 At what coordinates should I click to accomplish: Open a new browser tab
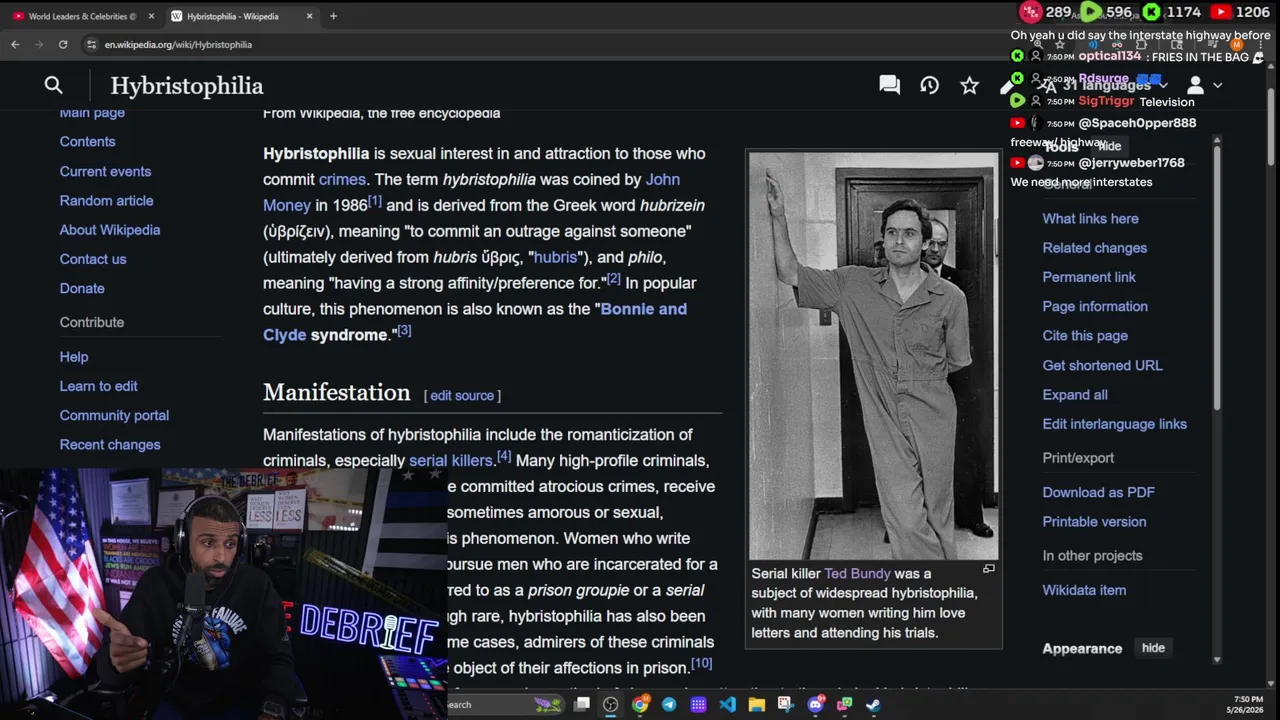pyautogui.click(x=333, y=16)
